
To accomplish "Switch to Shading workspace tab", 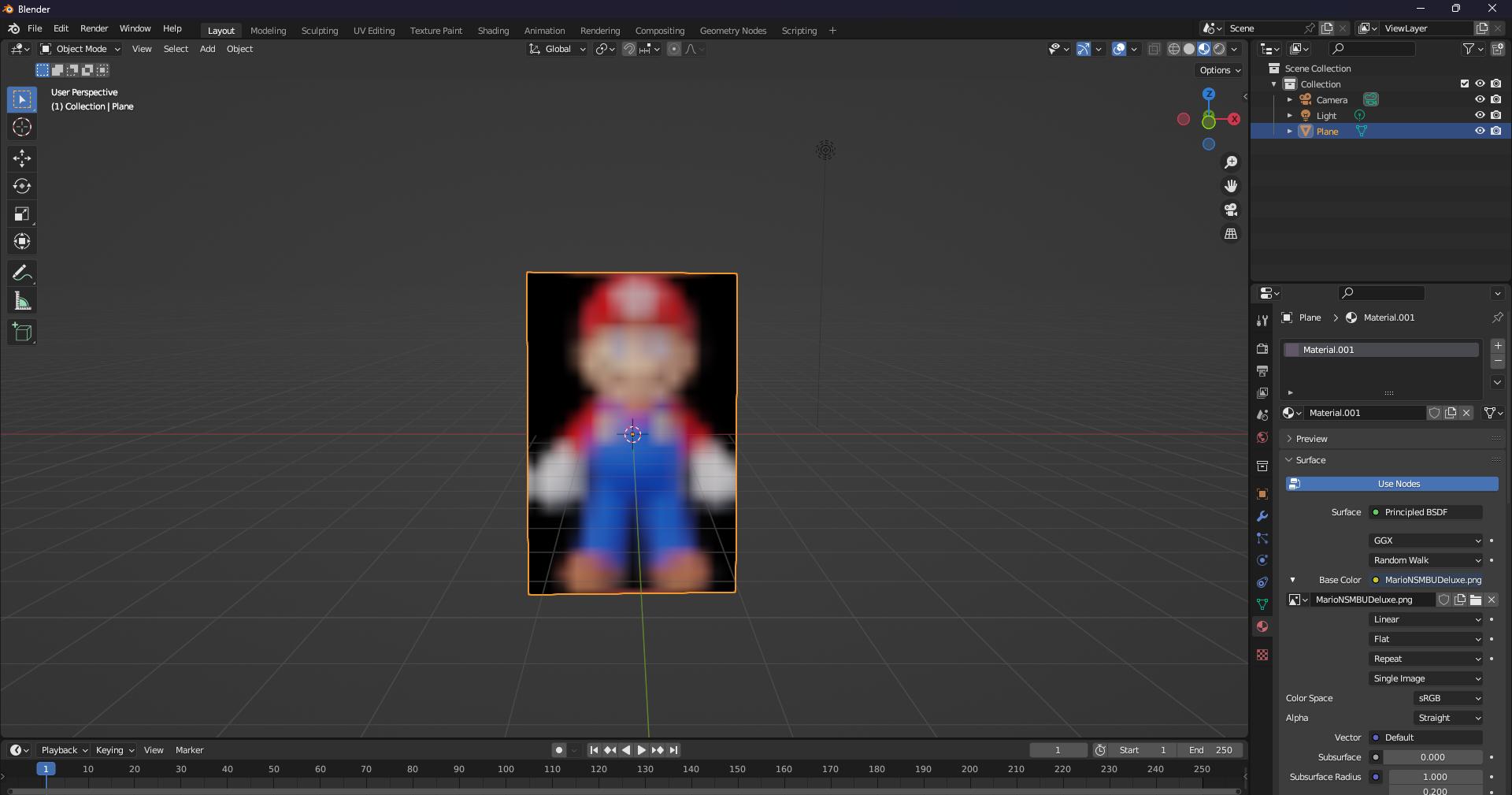I will pos(493,31).
